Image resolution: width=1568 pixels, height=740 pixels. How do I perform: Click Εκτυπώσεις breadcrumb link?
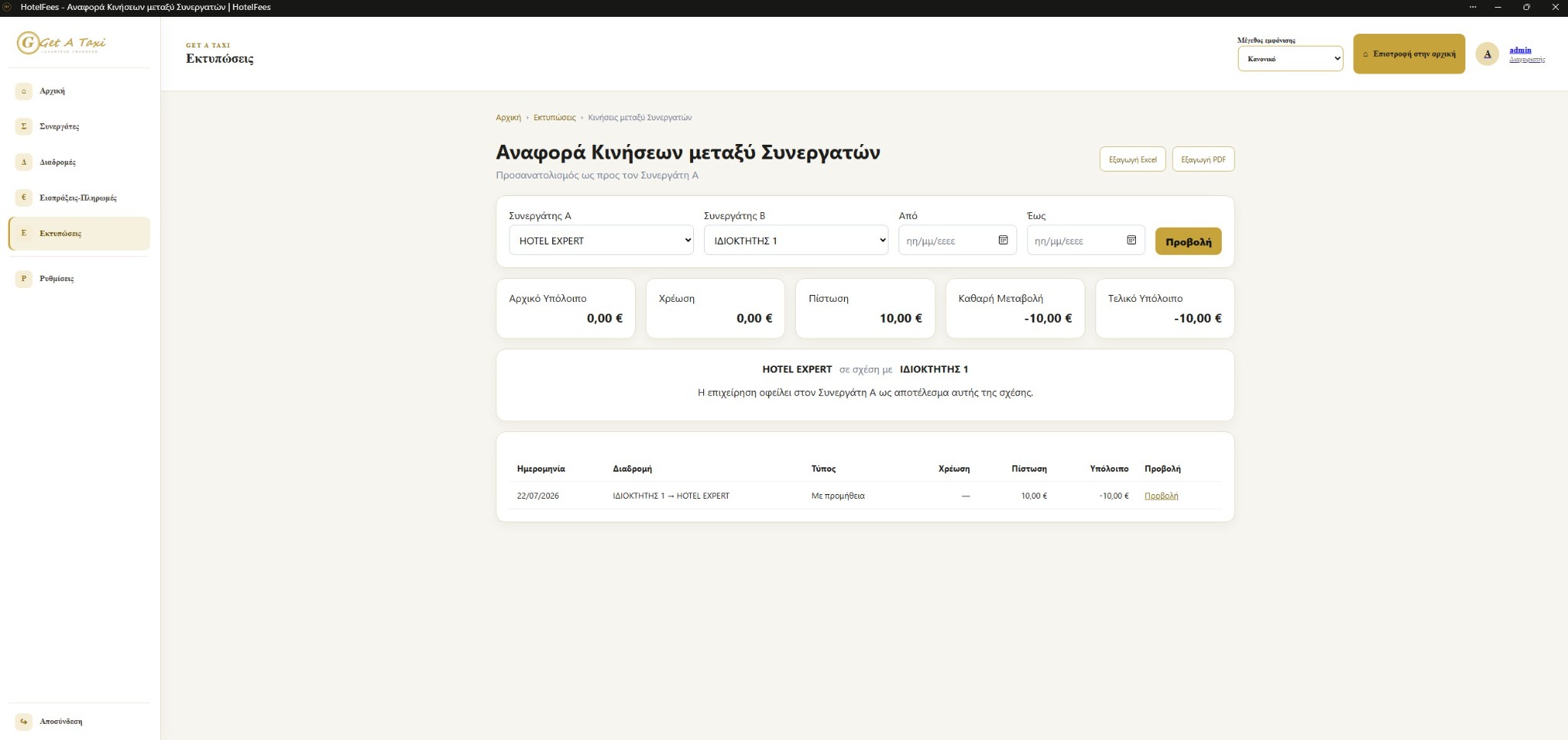tap(555, 118)
